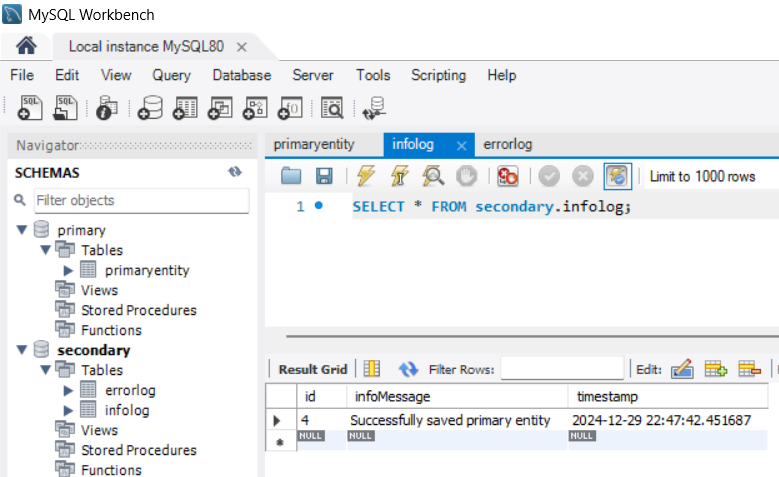Collapse Tables under secondary schema
Image resolution: width=779 pixels, height=477 pixels.
click(45, 370)
